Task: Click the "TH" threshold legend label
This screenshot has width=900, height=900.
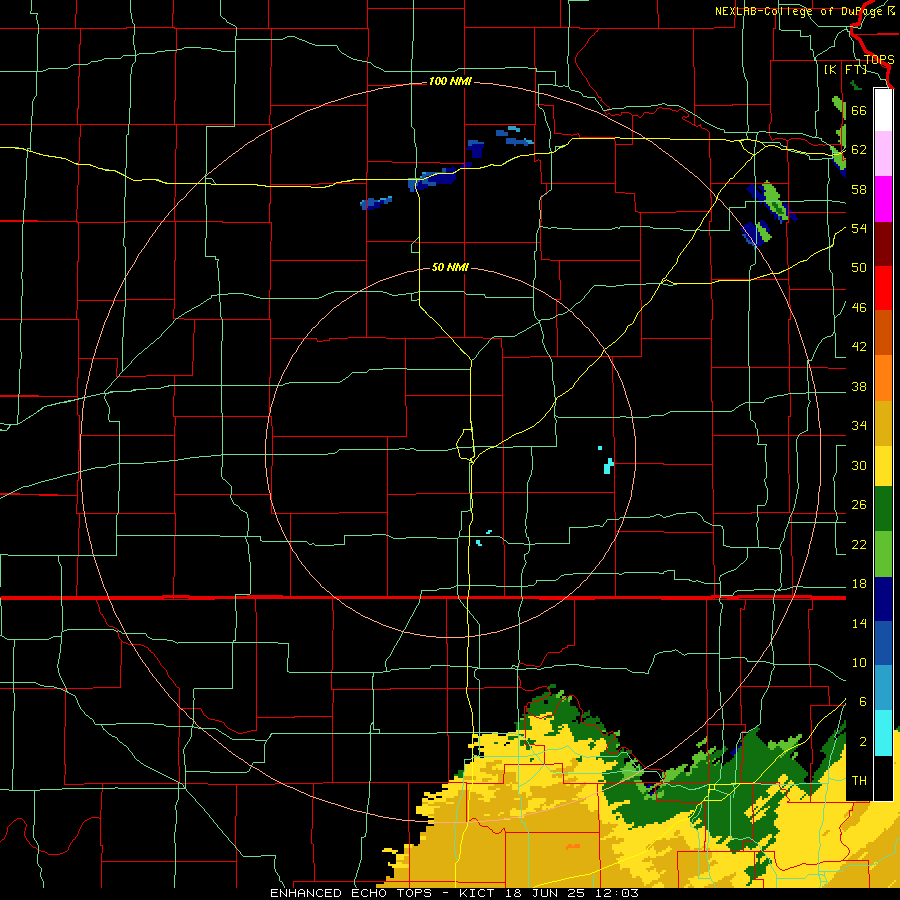Action: click(859, 781)
